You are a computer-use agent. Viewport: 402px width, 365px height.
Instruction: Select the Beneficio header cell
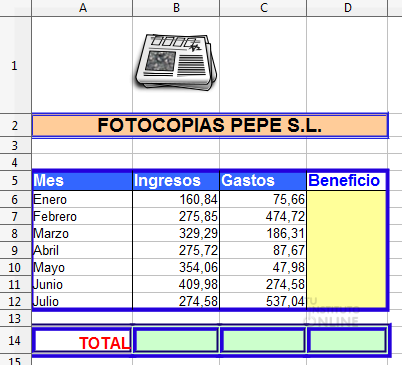click(x=346, y=181)
